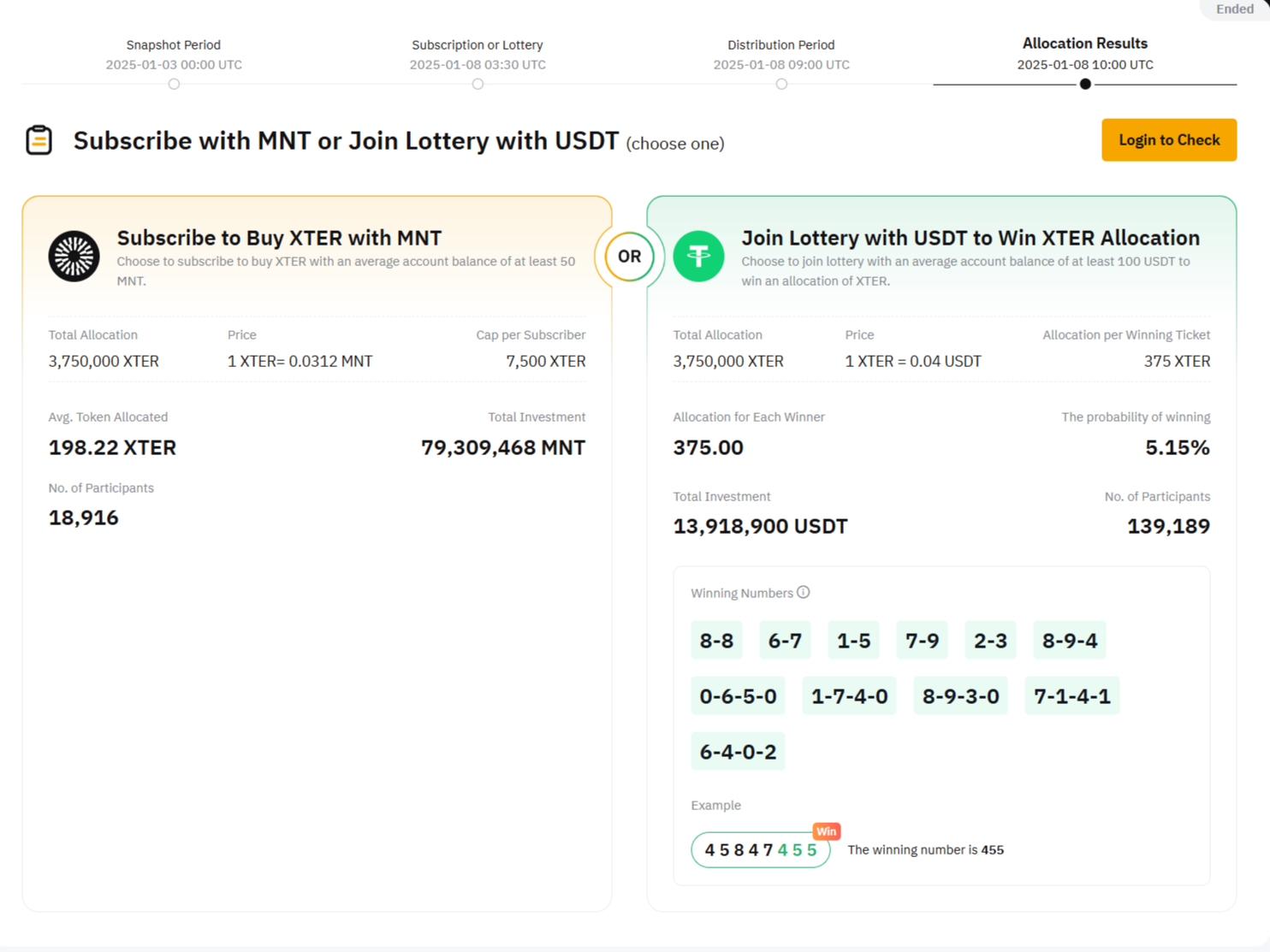
Task: Click 'The winning number is 455' text
Action: pos(925,849)
